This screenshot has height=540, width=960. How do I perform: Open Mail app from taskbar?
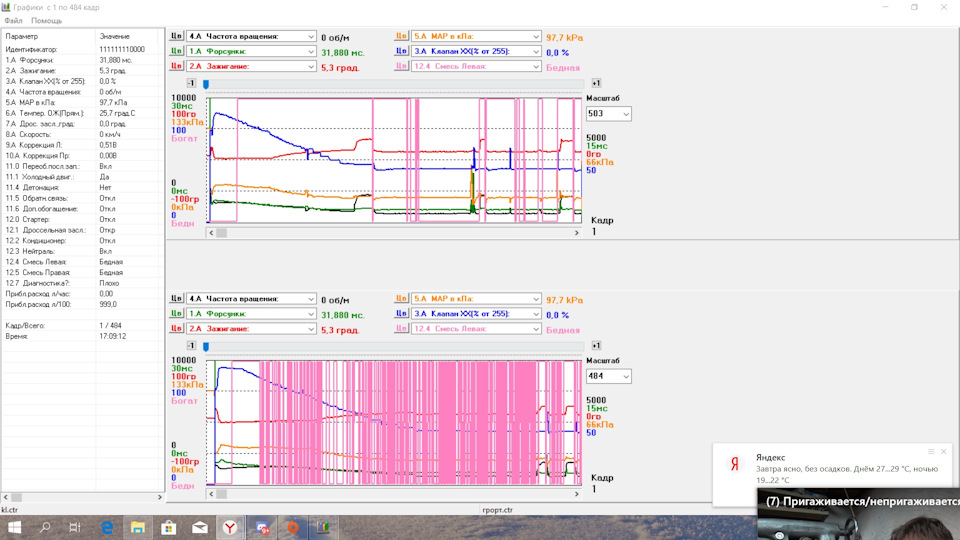tap(200, 527)
